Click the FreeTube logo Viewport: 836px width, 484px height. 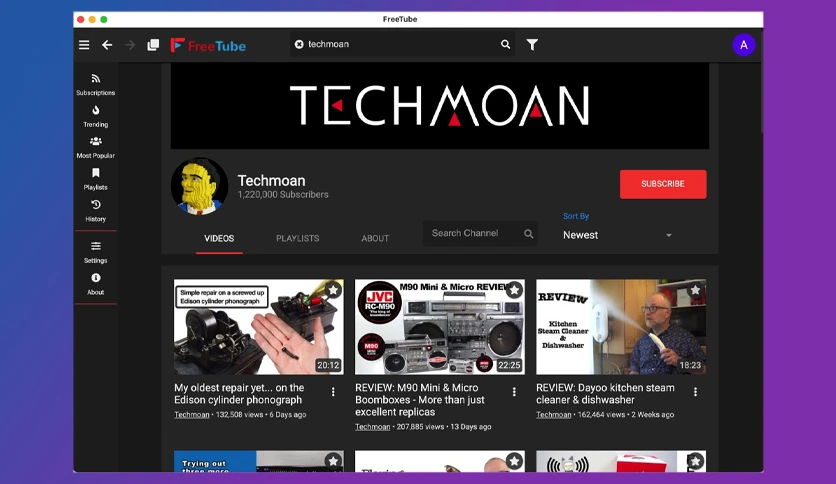208,45
